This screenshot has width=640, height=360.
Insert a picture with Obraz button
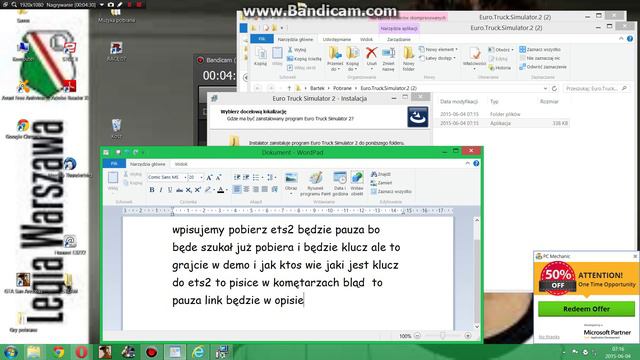point(291,182)
